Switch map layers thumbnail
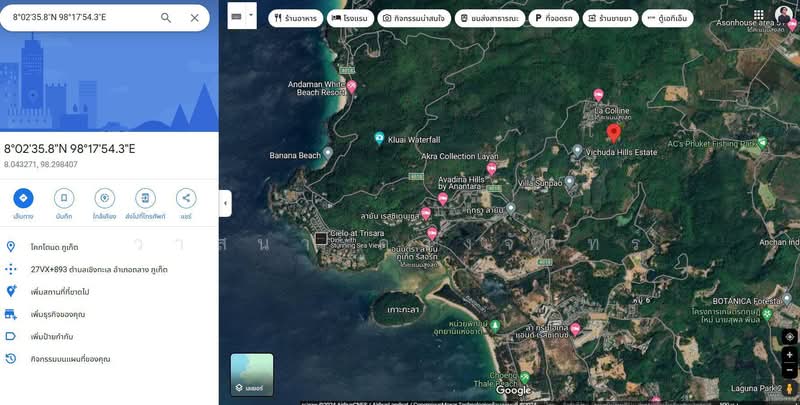 pos(252,375)
